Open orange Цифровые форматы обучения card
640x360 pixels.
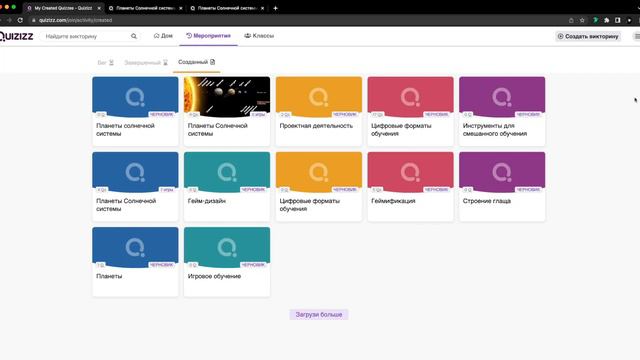[319, 187]
